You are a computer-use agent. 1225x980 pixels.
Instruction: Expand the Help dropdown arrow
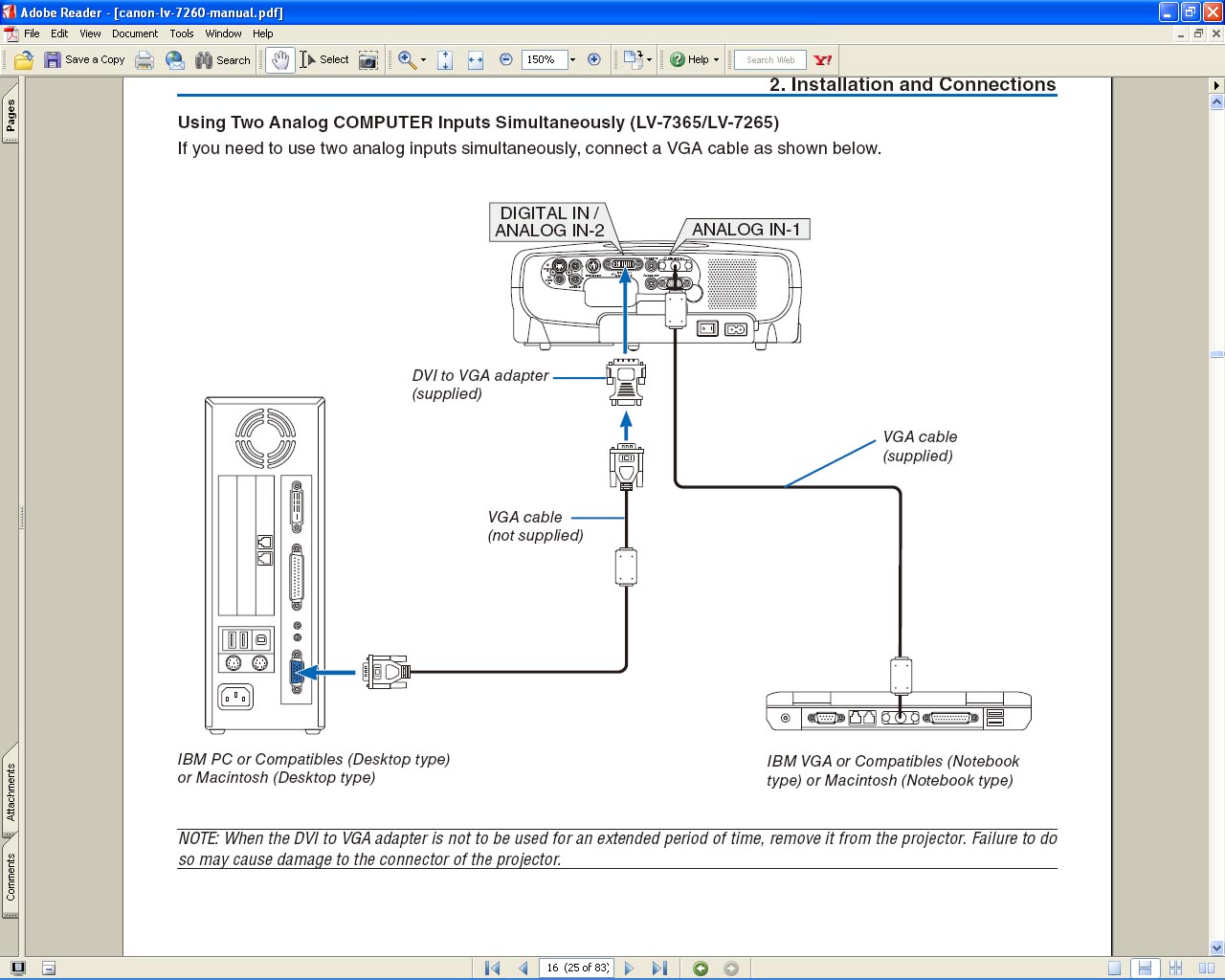click(x=716, y=59)
